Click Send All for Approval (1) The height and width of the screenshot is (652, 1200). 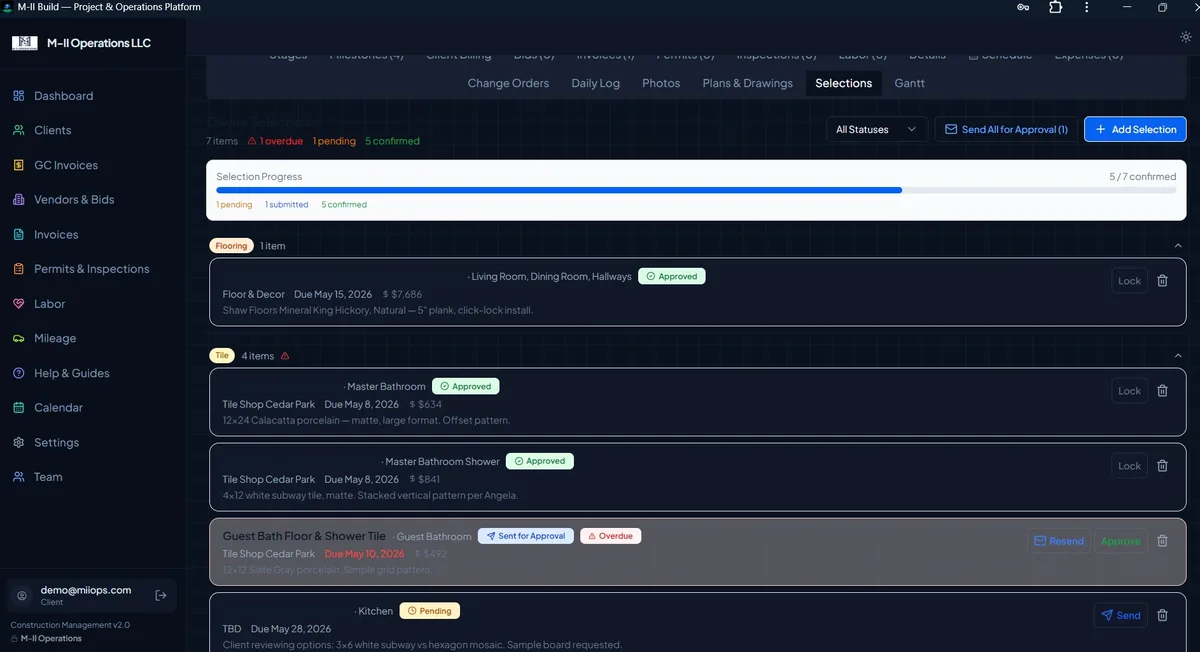(1006, 129)
